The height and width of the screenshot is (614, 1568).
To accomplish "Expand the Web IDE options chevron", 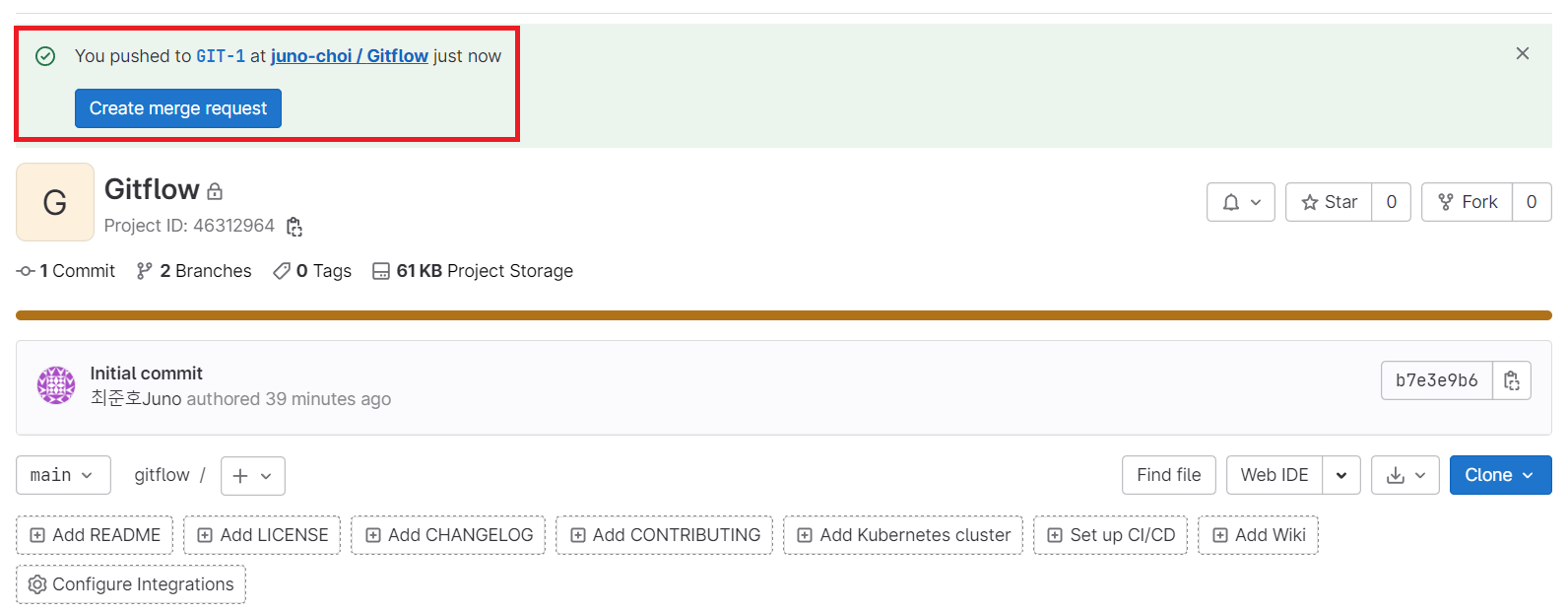I will (x=1340, y=475).
